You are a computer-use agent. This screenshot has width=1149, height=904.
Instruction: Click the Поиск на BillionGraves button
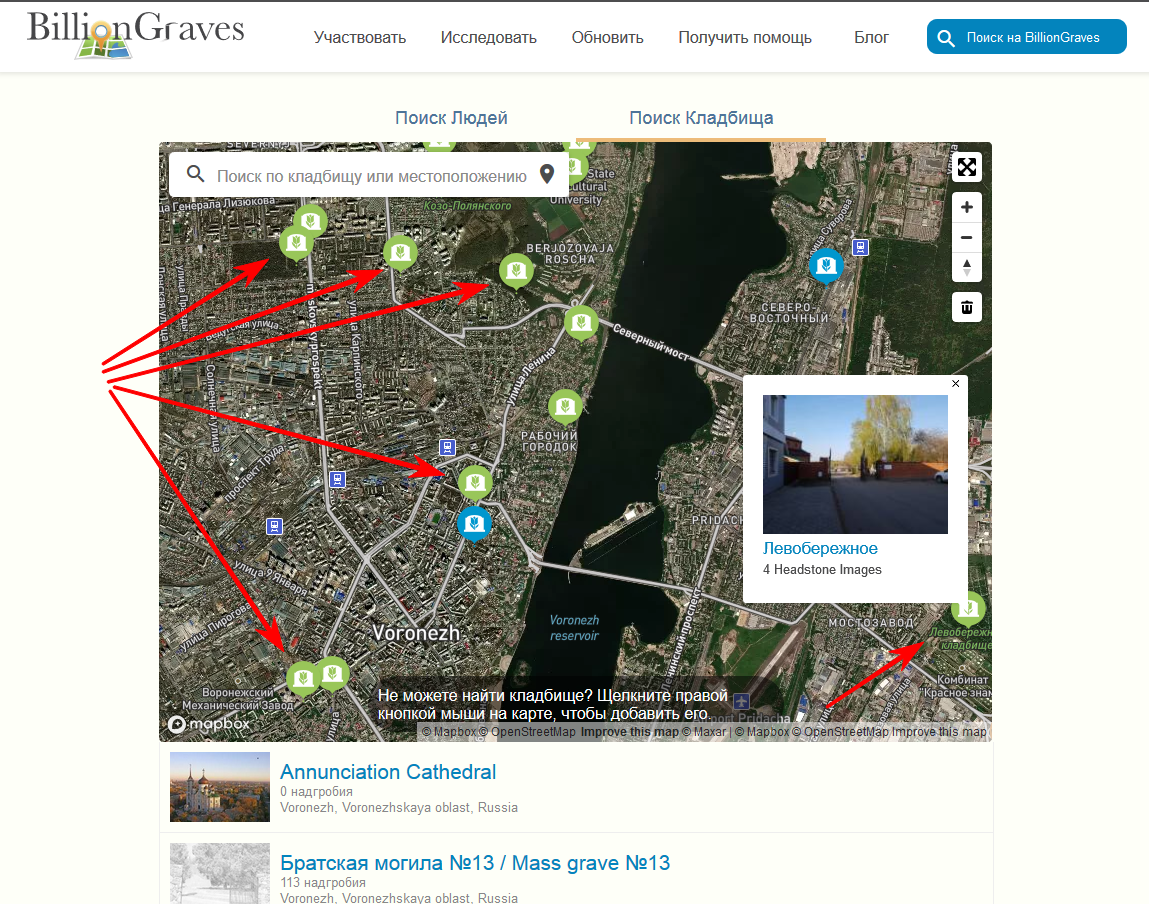click(x=1027, y=37)
